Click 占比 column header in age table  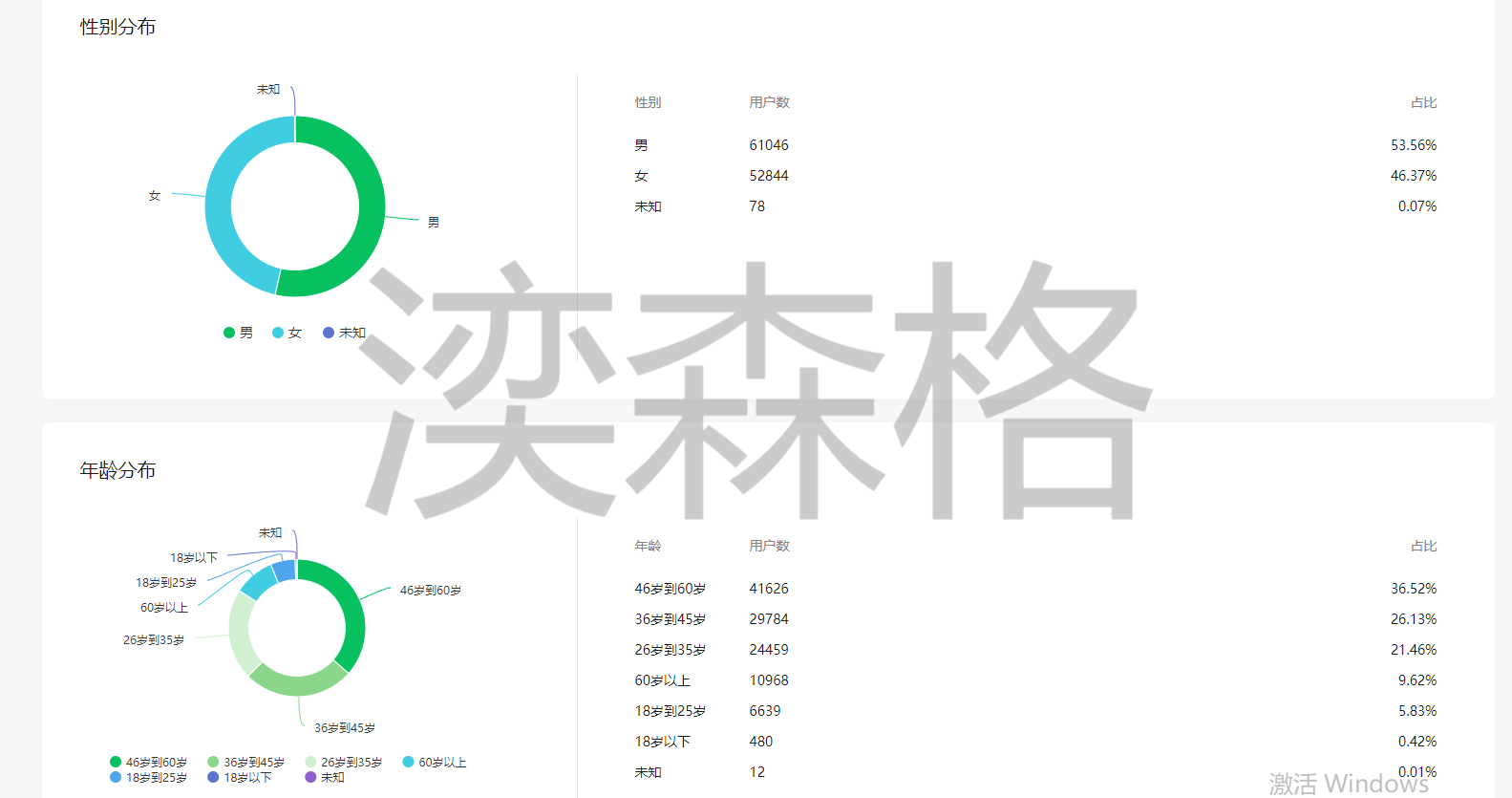coord(1423,546)
